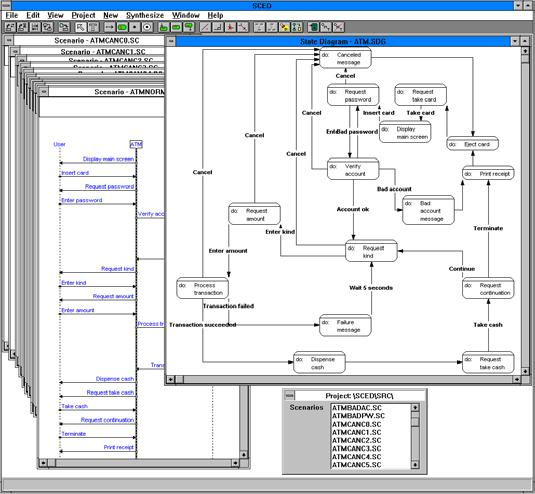Click Scenario window horizontal scrollbar right arrow
The width and height of the screenshot is (535, 494).
point(235,463)
